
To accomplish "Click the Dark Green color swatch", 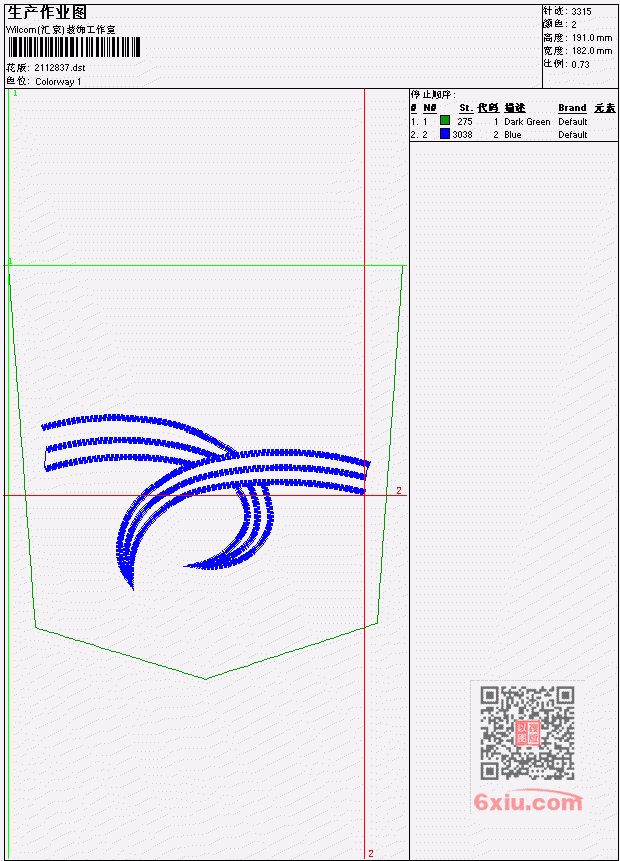I will [x=445, y=120].
